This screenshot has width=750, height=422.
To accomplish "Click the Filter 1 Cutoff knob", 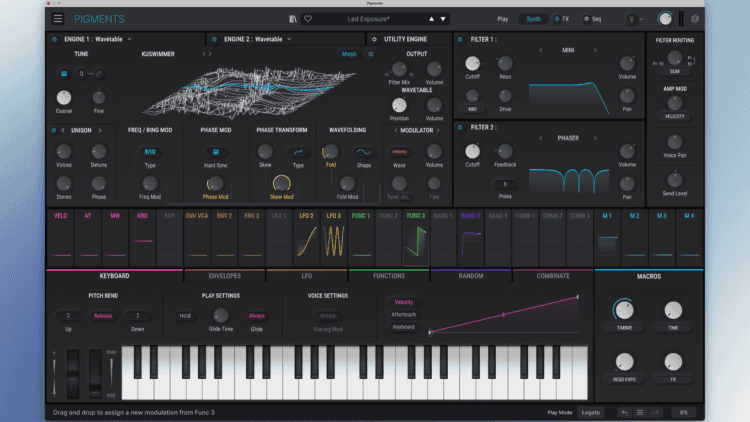I will pyautogui.click(x=473, y=63).
